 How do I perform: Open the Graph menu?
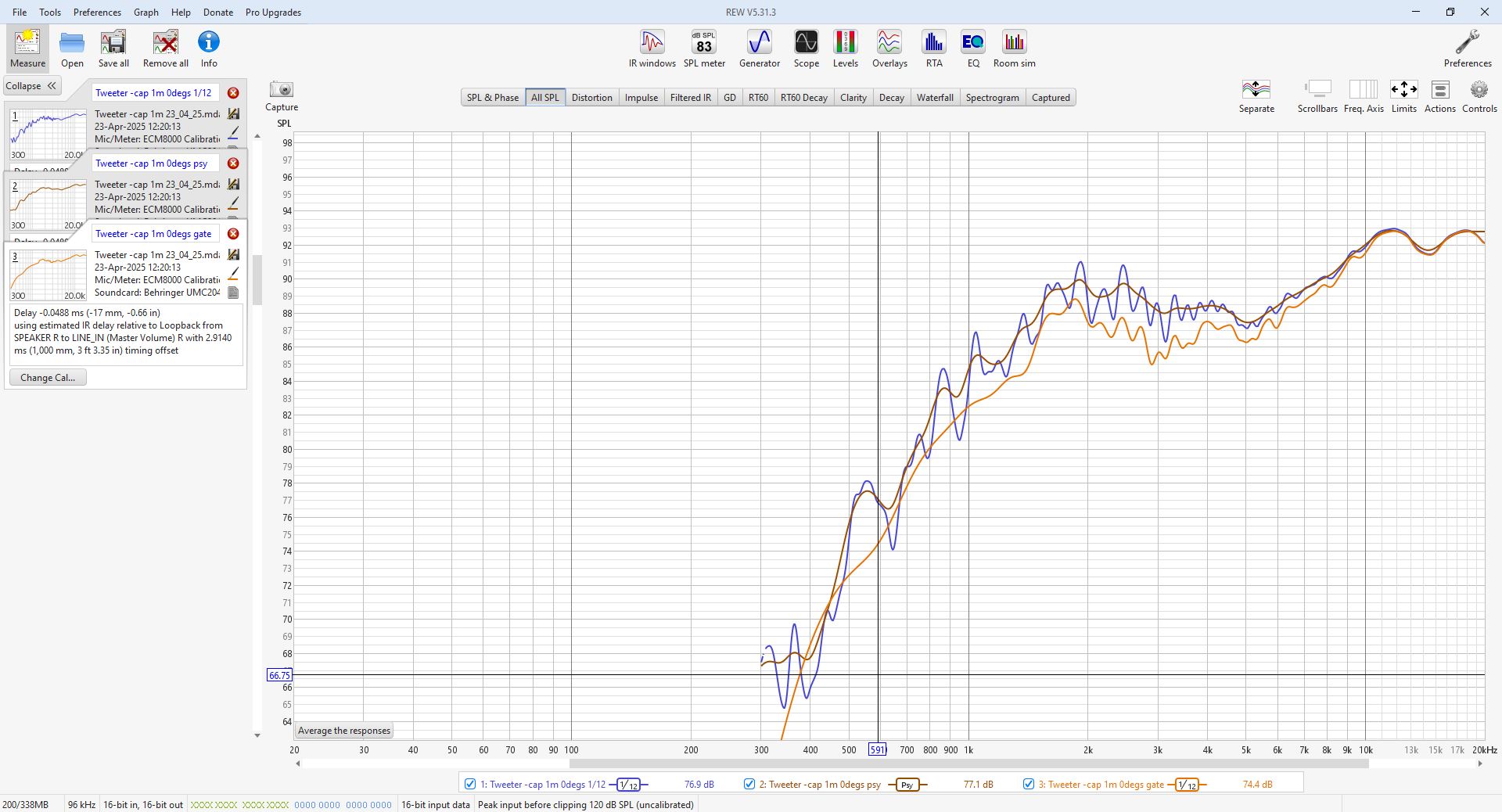click(x=146, y=13)
